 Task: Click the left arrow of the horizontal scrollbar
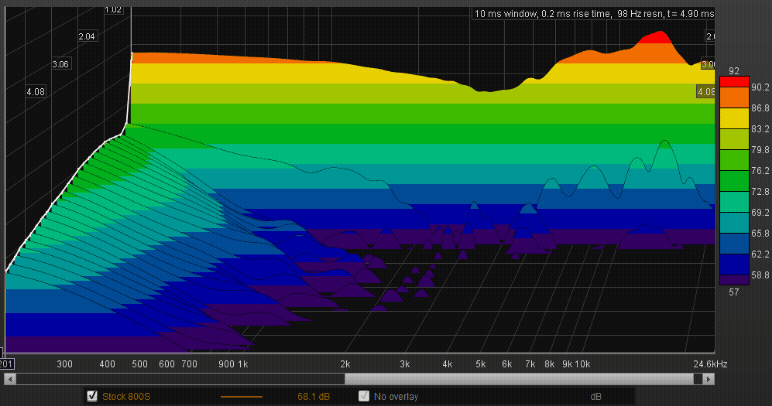[10, 379]
